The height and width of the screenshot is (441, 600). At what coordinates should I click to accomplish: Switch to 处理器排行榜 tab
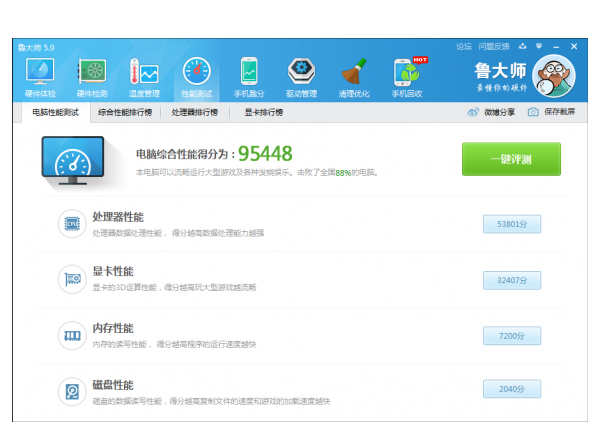[195, 112]
